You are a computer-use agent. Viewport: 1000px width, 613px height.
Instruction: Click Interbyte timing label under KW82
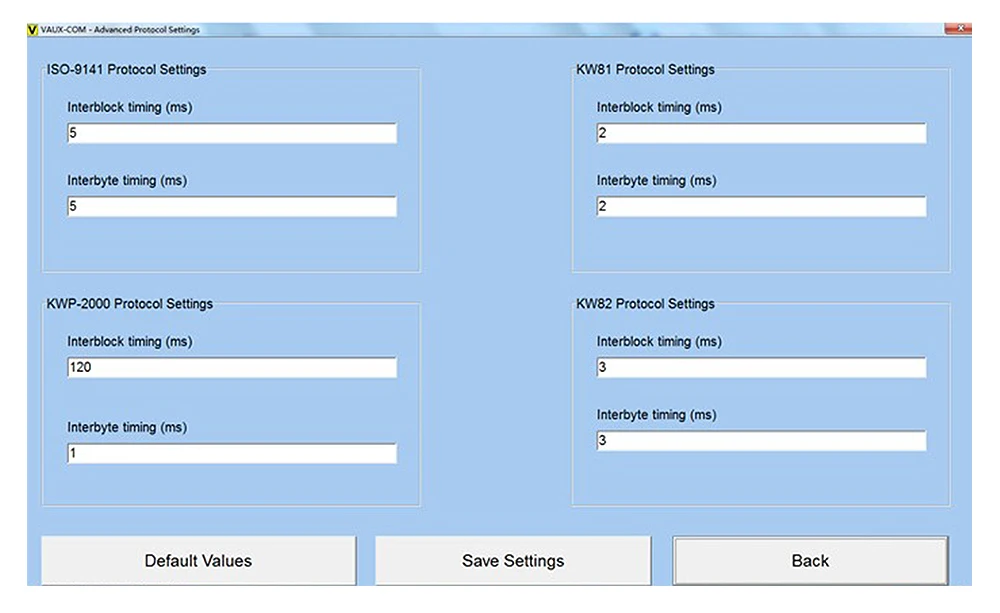point(656,415)
